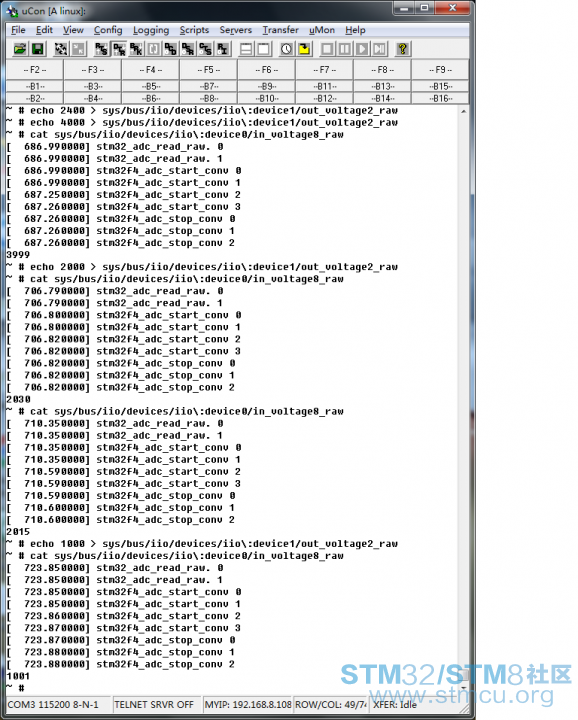The image size is (578, 720).
Task: Click the B11 macro button
Action: (325, 86)
